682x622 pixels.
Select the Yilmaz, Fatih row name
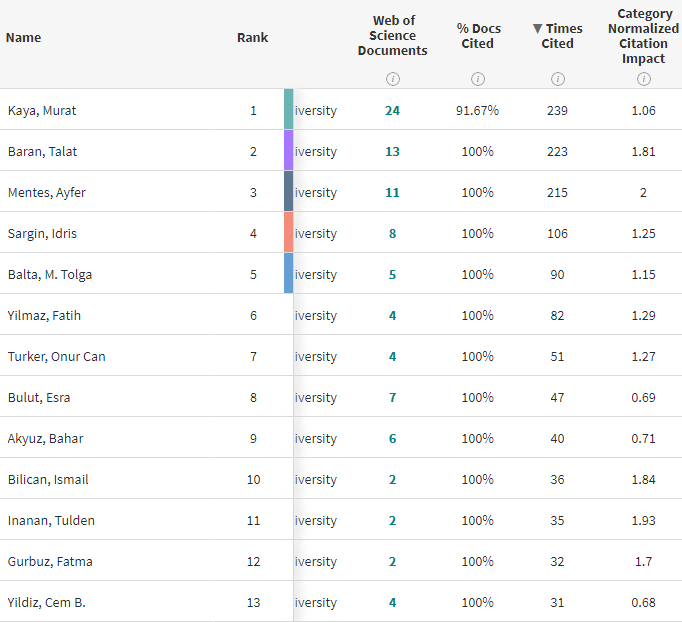[x=44, y=315]
